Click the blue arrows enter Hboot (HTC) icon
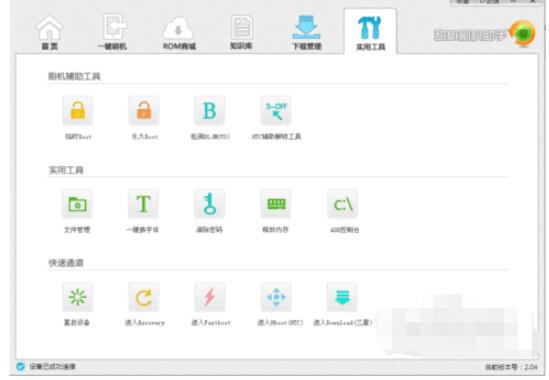The width and height of the screenshot is (549, 380). click(x=276, y=297)
